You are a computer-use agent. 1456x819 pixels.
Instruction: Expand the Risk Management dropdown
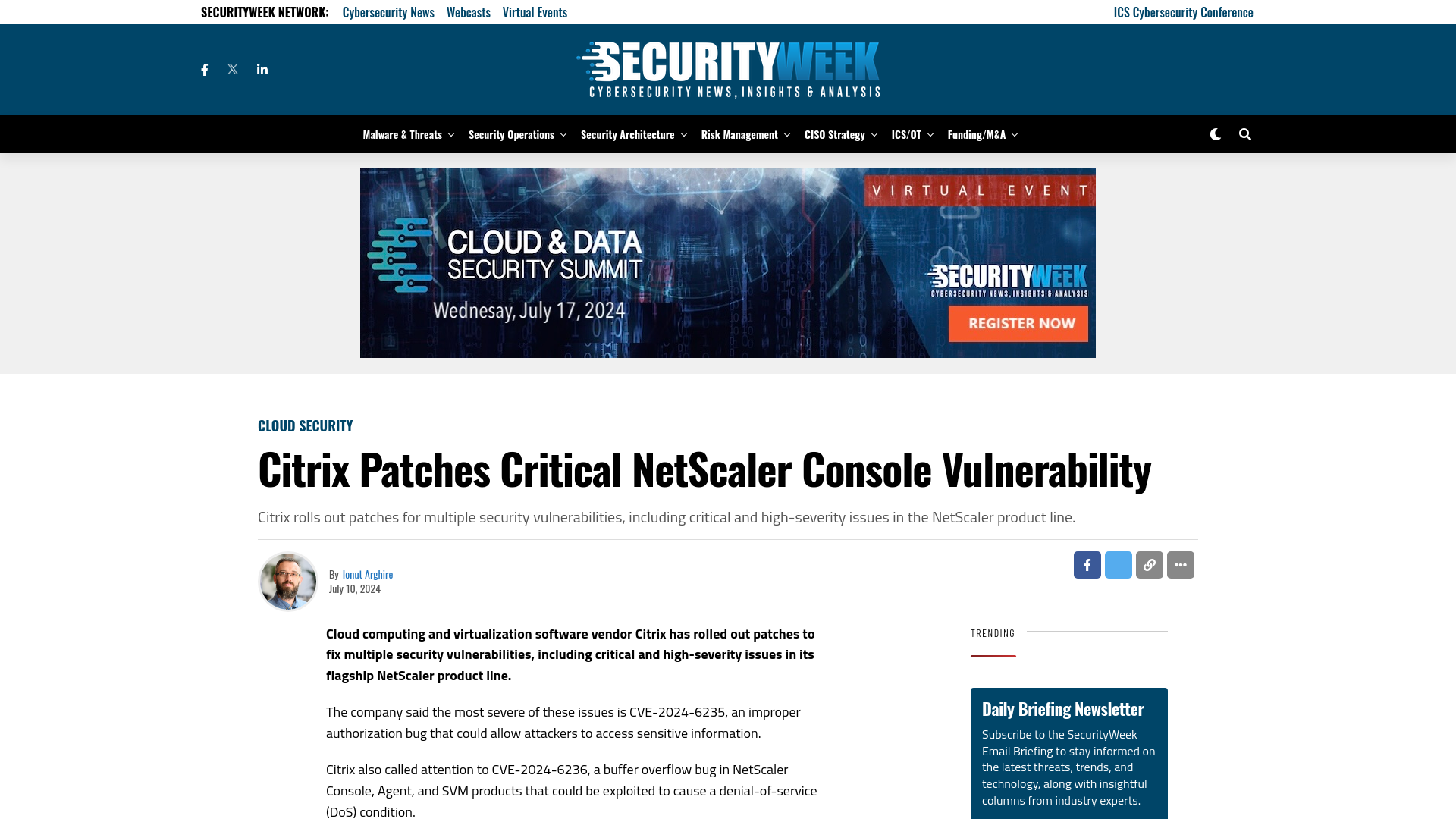(x=786, y=134)
